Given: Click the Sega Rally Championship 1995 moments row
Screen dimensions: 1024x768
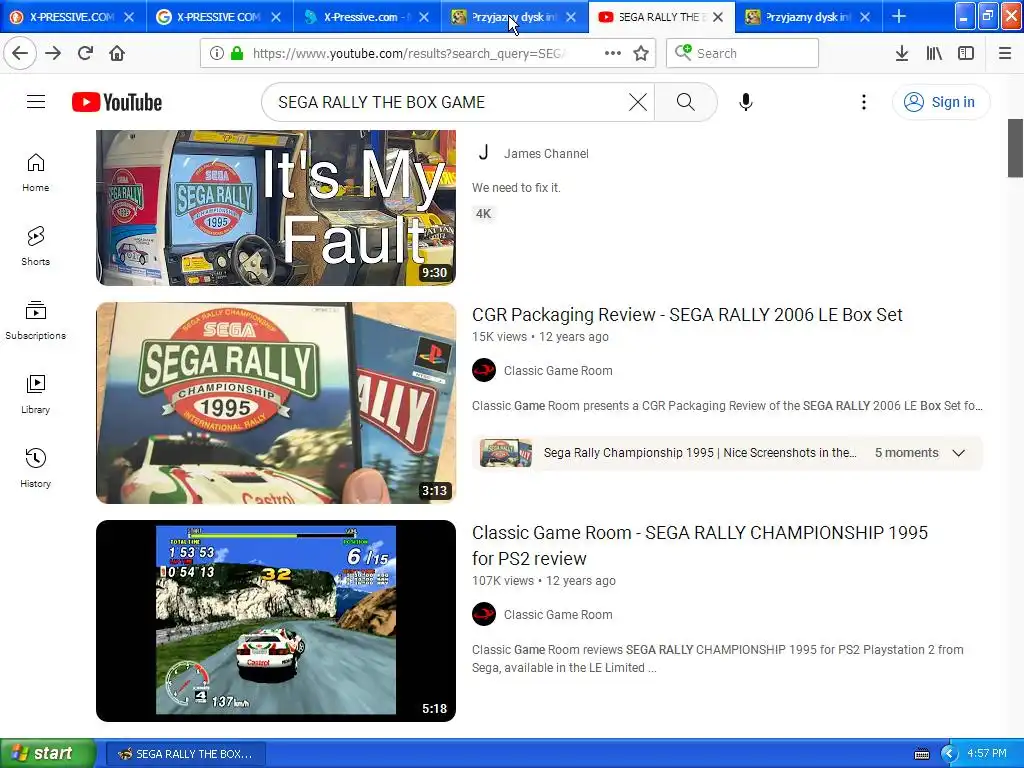Looking at the screenshot, I should (728, 453).
